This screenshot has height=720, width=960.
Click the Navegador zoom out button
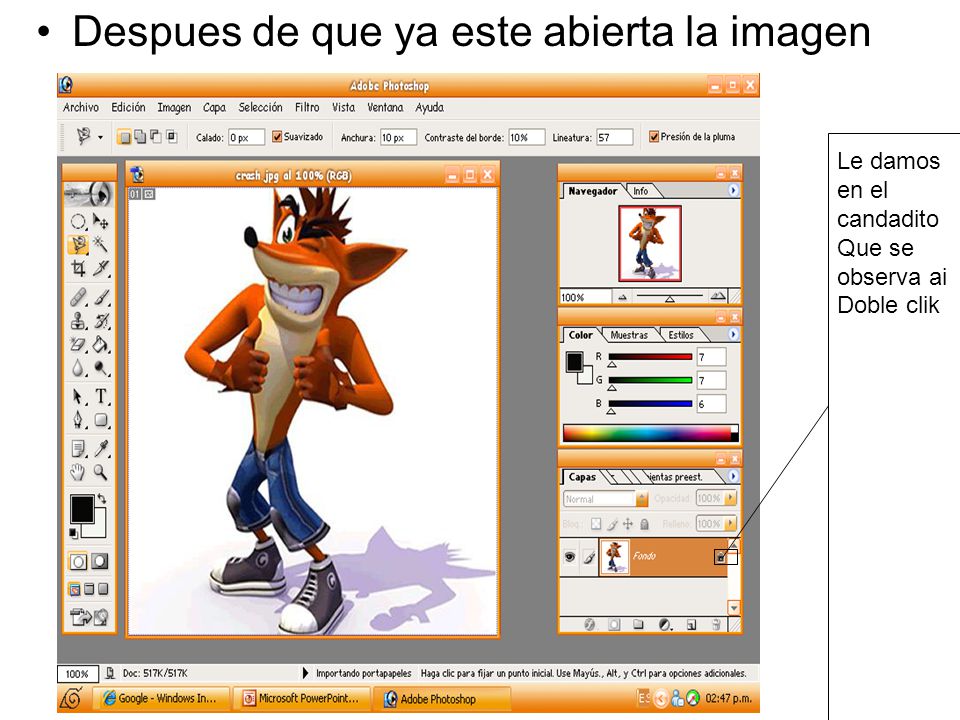click(623, 297)
